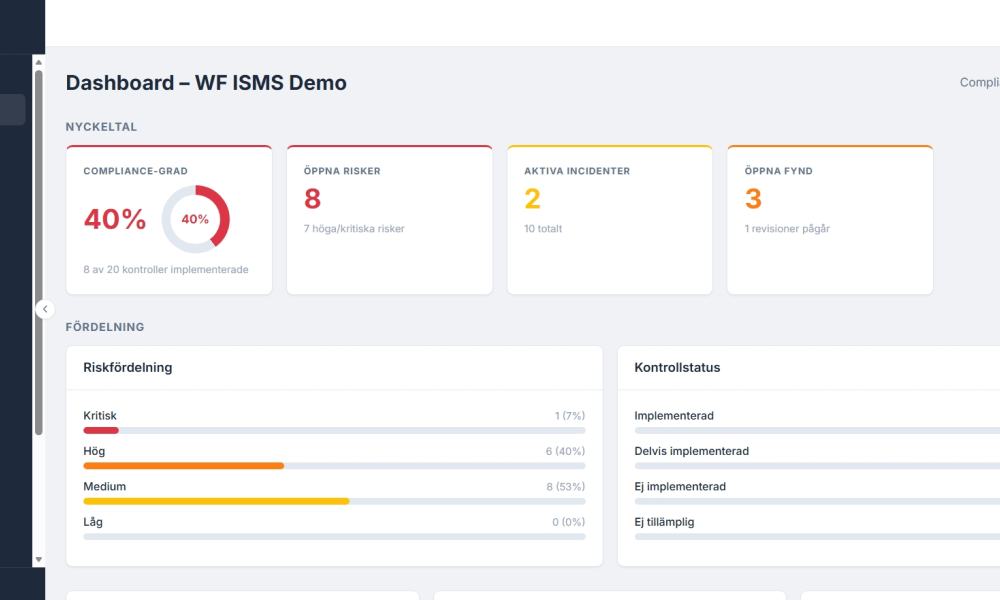The width and height of the screenshot is (1000, 600).
Task: Click the scrollbar down arrow
Action: pyautogui.click(x=37, y=561)
